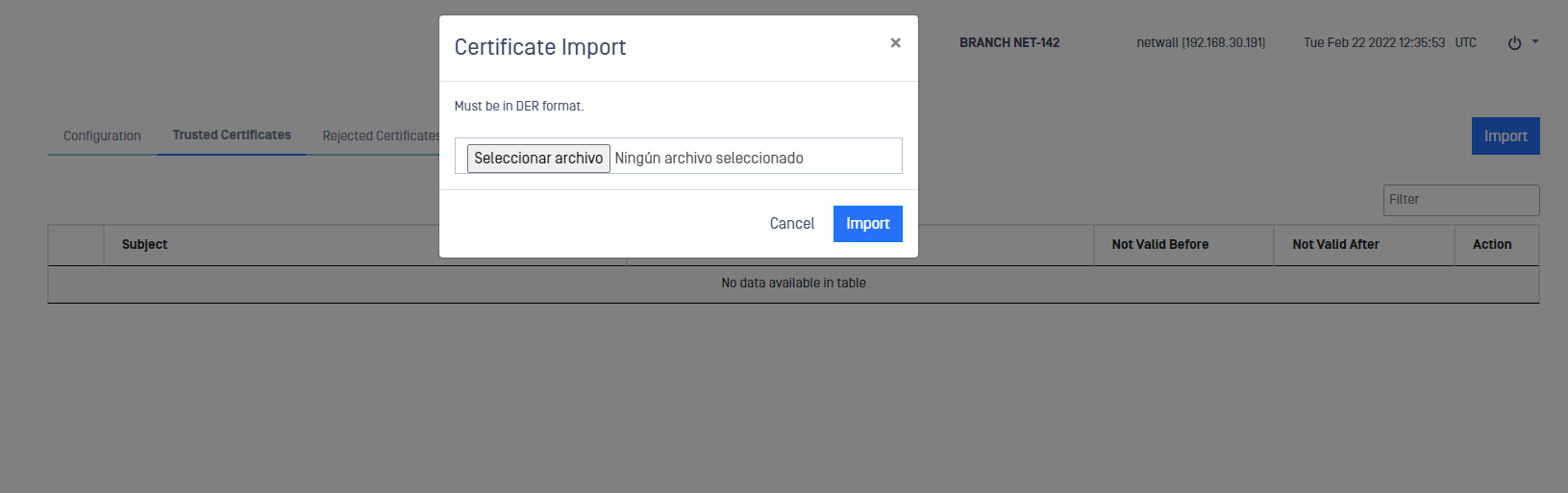Click the netwall host address label
The width and height of the screenshot is (1568, 493).
coord(1201,42)
